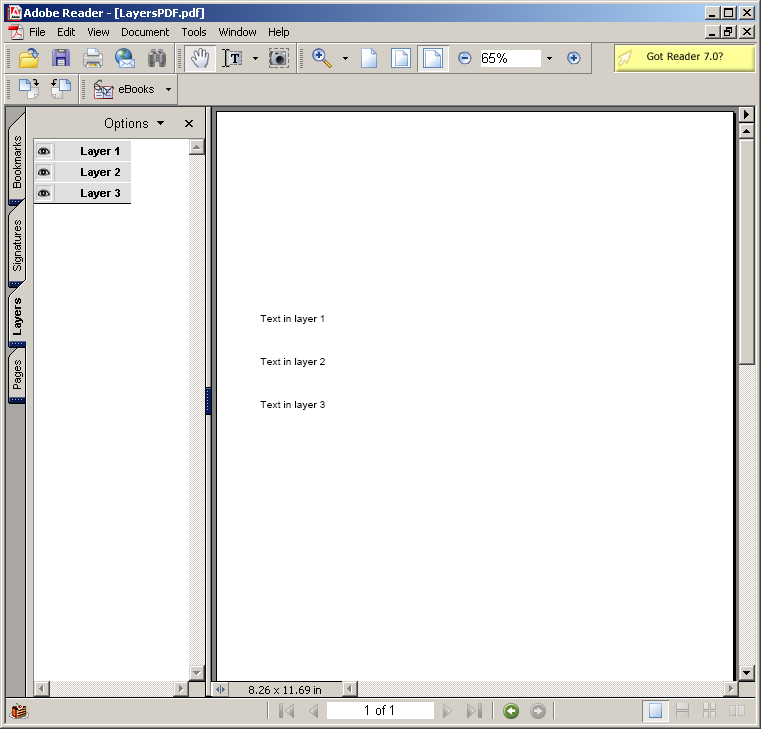Screen dimensions: 761x729
Task: Click the Layers tab
Action: [x=17, y=316]
